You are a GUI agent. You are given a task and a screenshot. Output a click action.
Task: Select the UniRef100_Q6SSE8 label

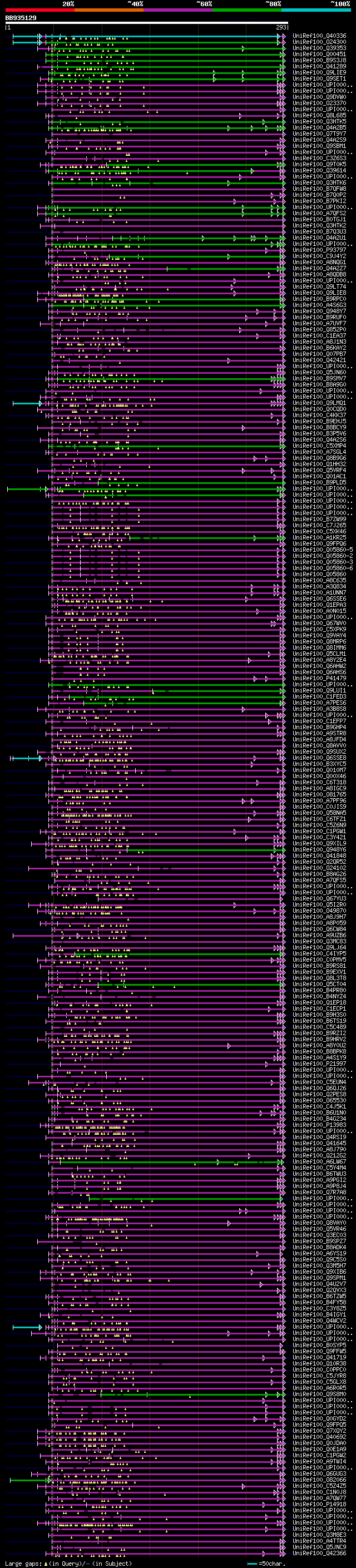319,758
